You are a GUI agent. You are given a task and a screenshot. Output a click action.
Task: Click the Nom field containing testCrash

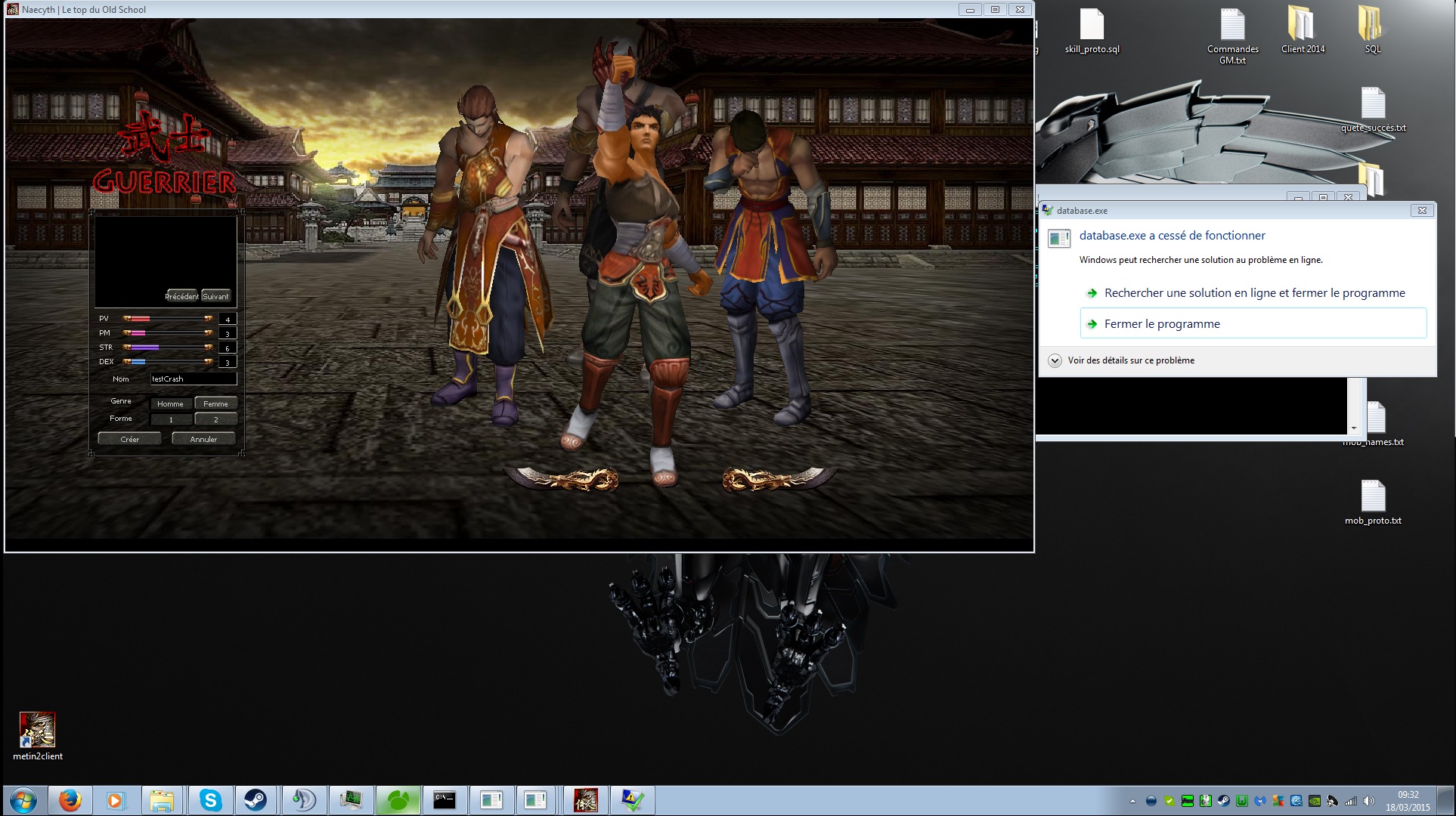click(x=194, y=379)
